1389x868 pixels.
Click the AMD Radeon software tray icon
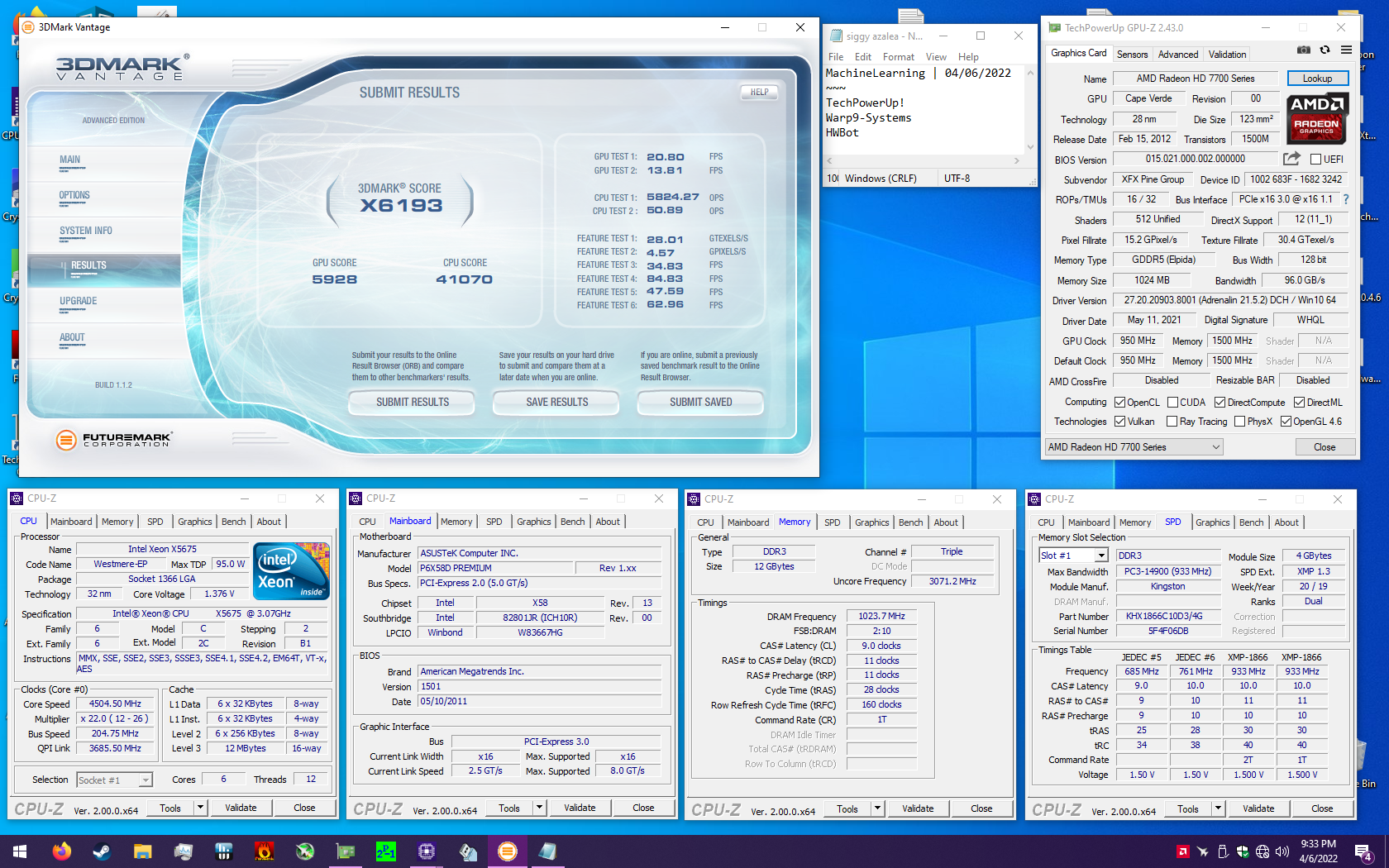[x=1183, y=851]
